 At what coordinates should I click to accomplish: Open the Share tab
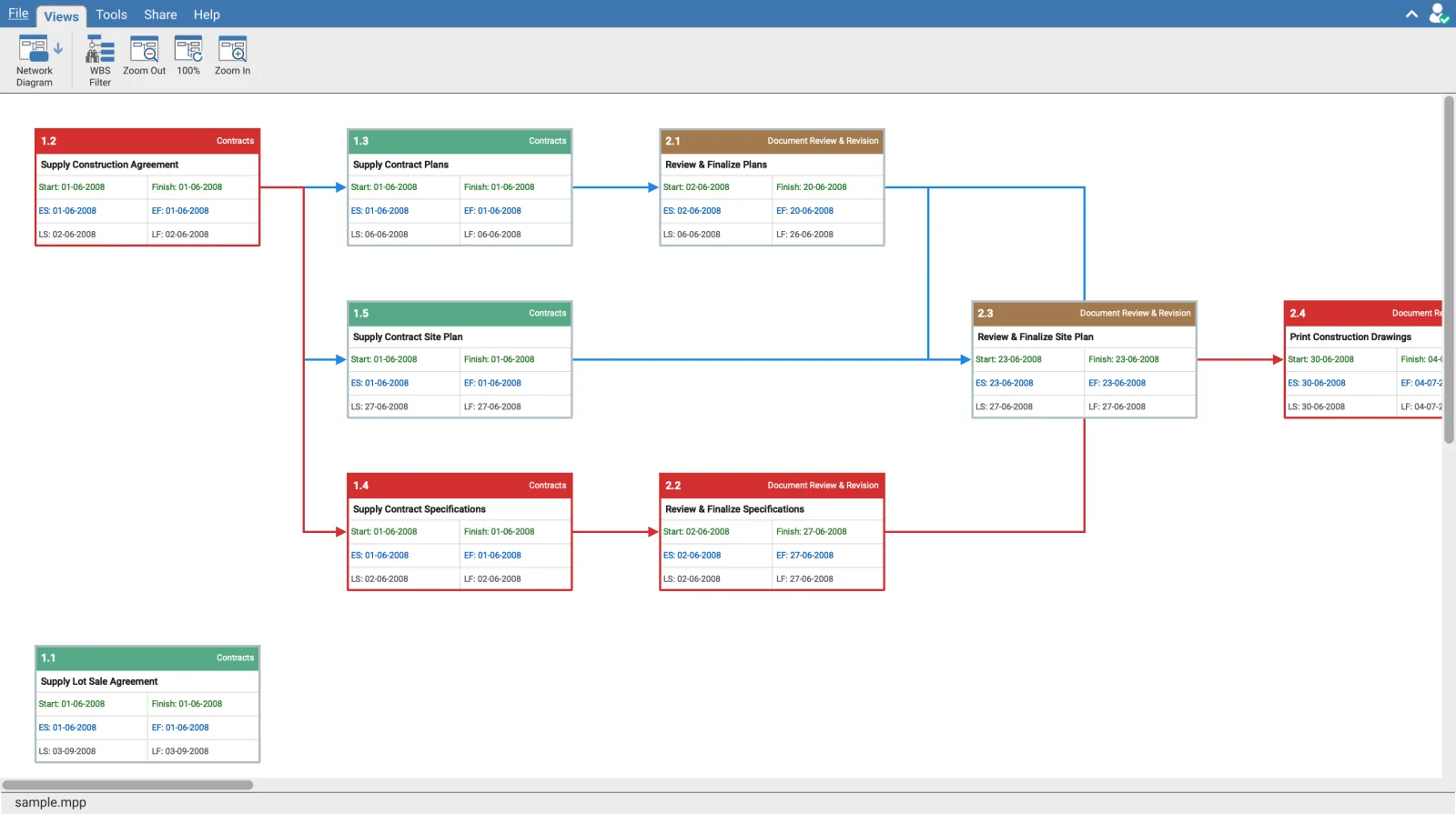[160, 15]
